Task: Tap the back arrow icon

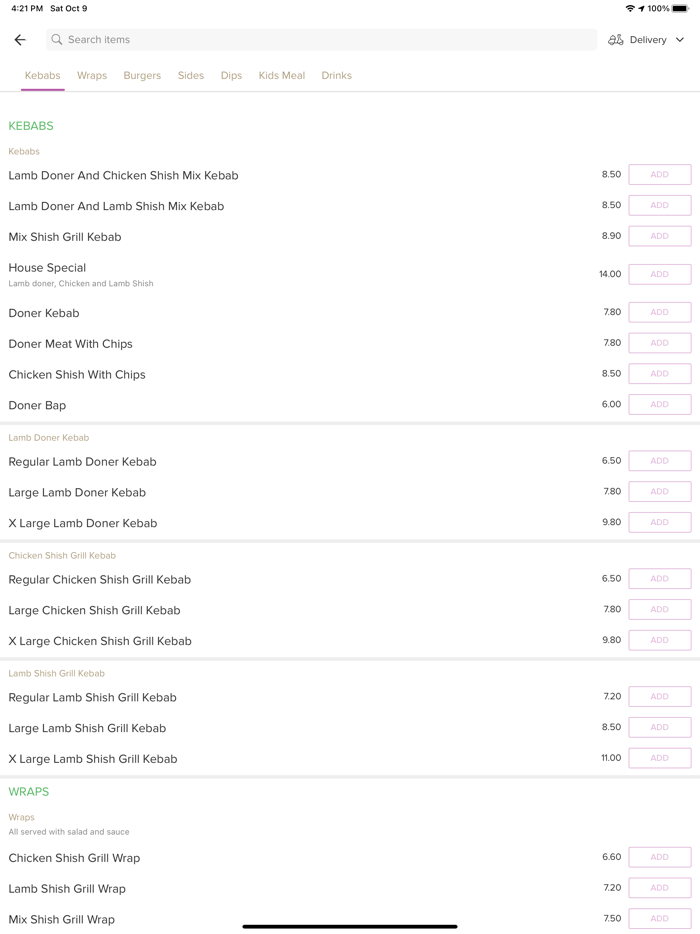Action: [20, 40]
